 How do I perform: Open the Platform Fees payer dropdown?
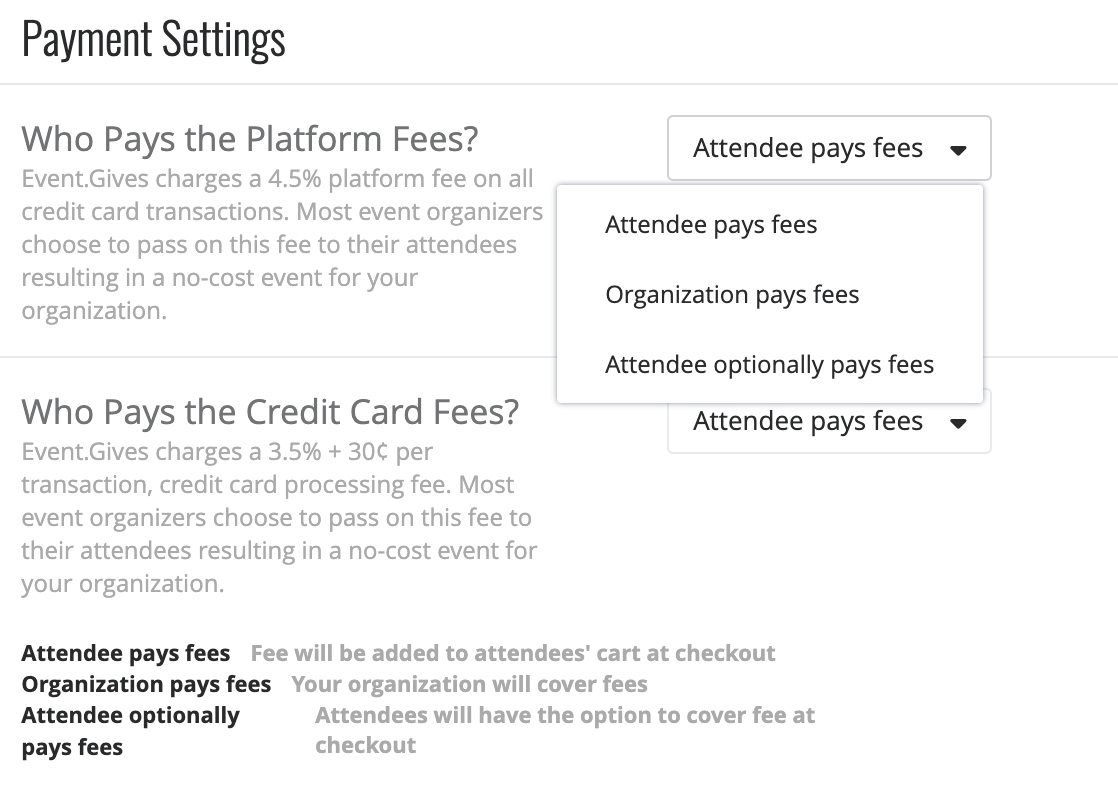point(829,148)
